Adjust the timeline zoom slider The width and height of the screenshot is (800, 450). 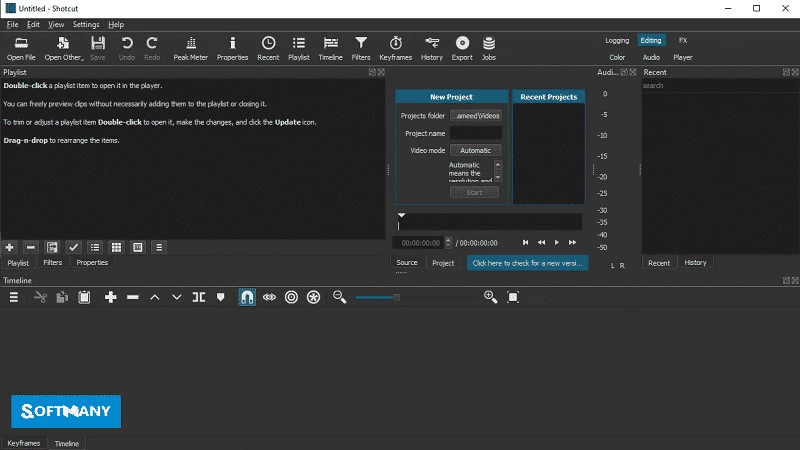point(397,297)
